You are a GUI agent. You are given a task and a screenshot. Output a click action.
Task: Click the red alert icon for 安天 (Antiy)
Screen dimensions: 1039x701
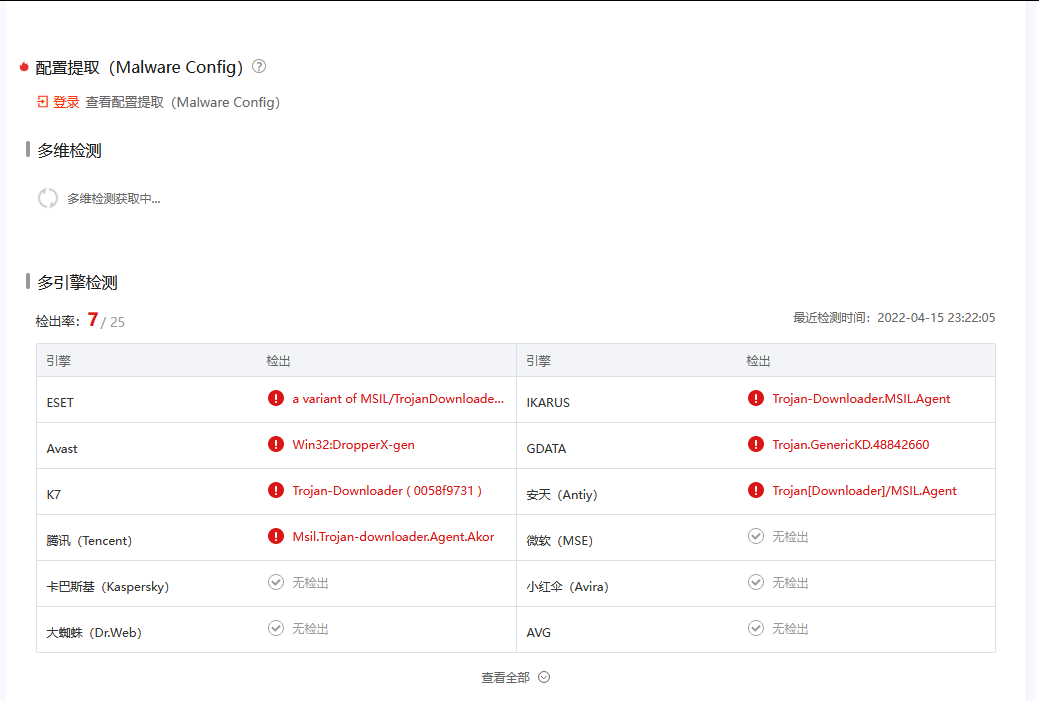point(756,490)
